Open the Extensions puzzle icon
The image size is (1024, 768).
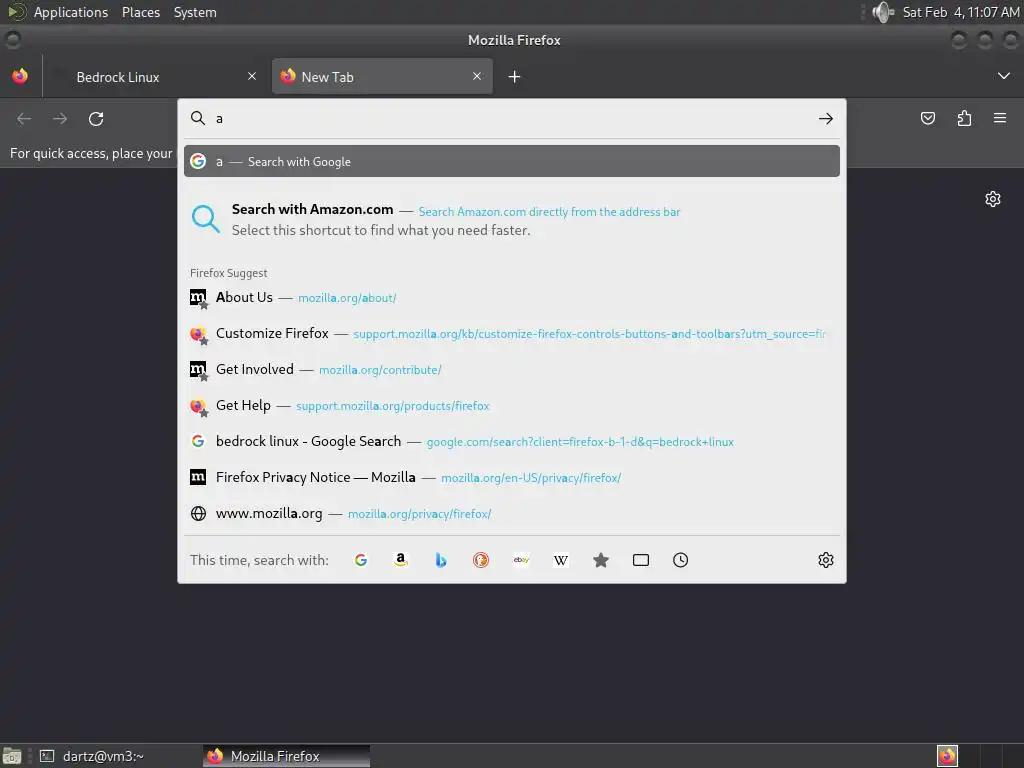[964, 118]
